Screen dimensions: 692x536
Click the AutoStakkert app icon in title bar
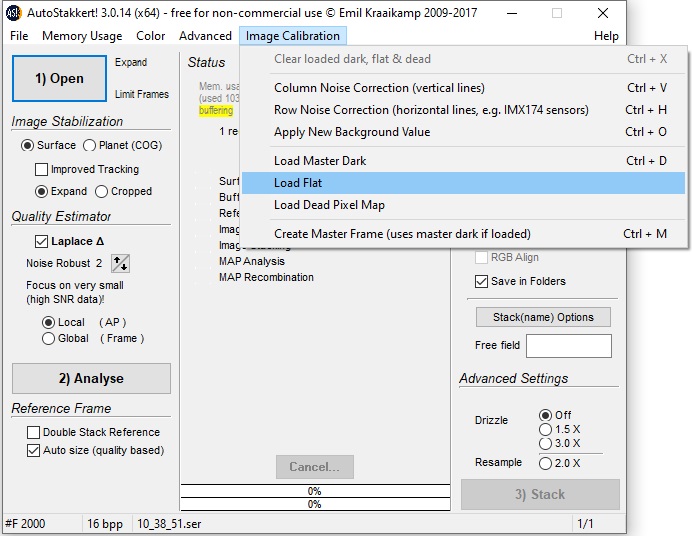(14, 13)
